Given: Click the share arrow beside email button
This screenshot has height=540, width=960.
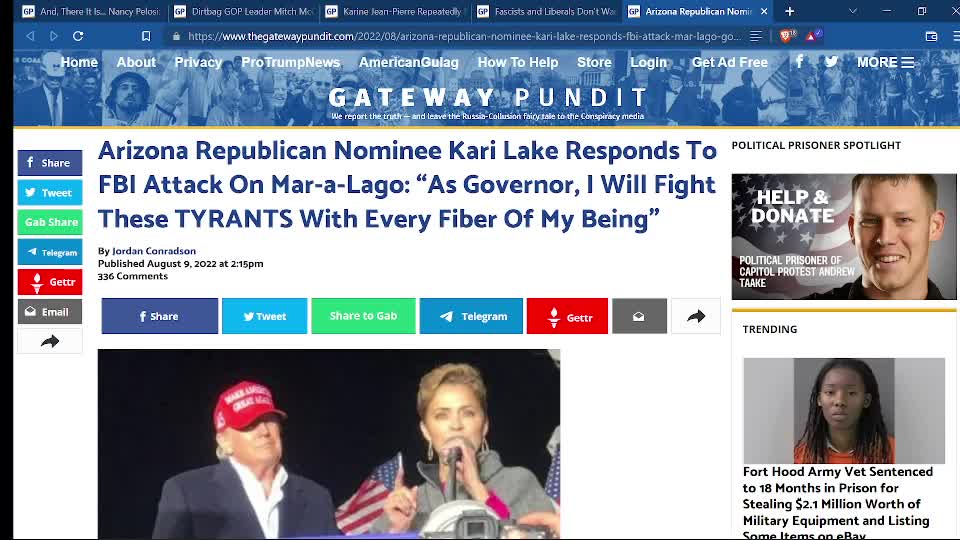Looking at the screenshot, I should click(696, 316).
